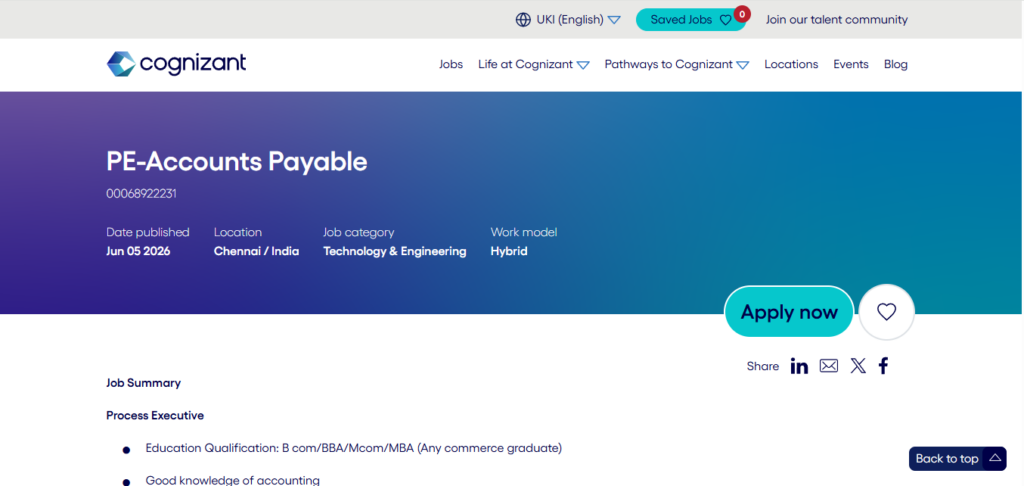Click the Share label
This screenshot has height=486, width=1024.
(x=763, y=366)
